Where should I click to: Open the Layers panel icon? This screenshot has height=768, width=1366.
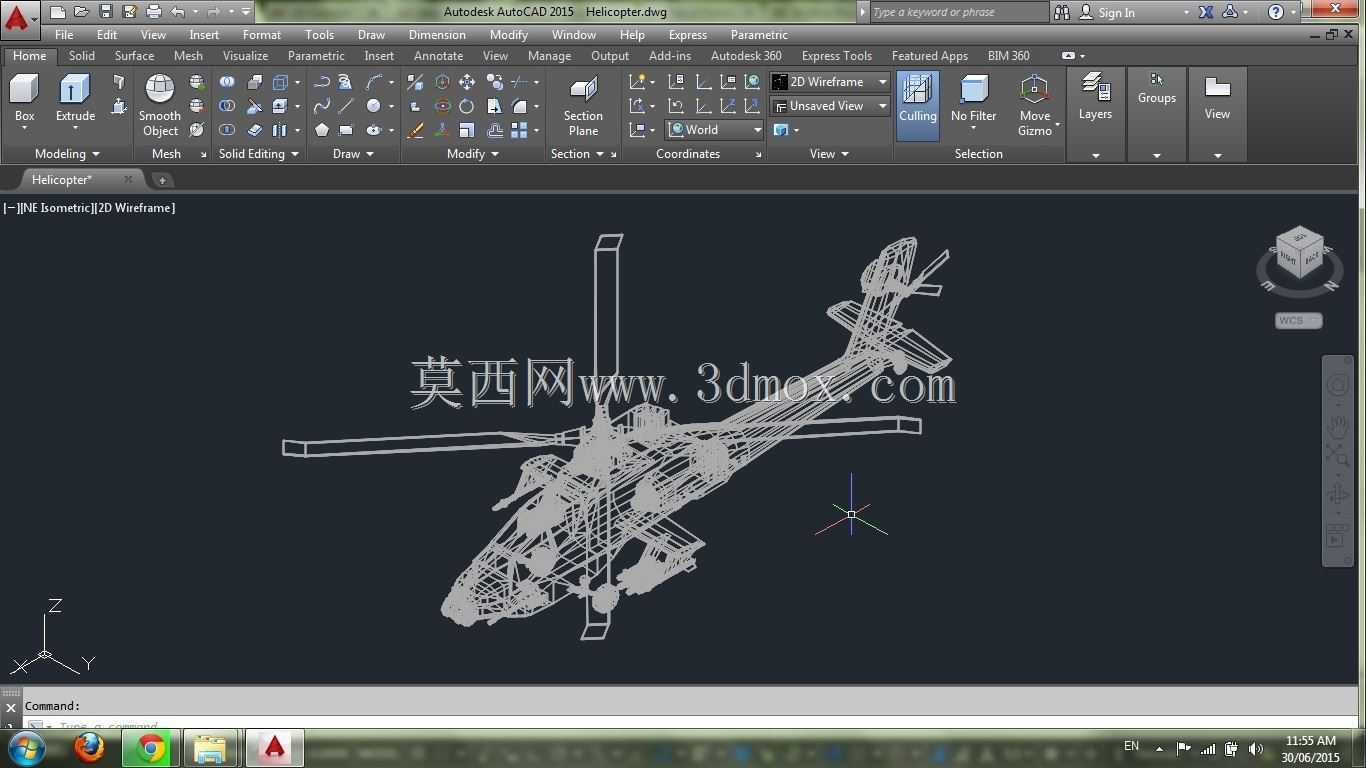coord(1095,98)
